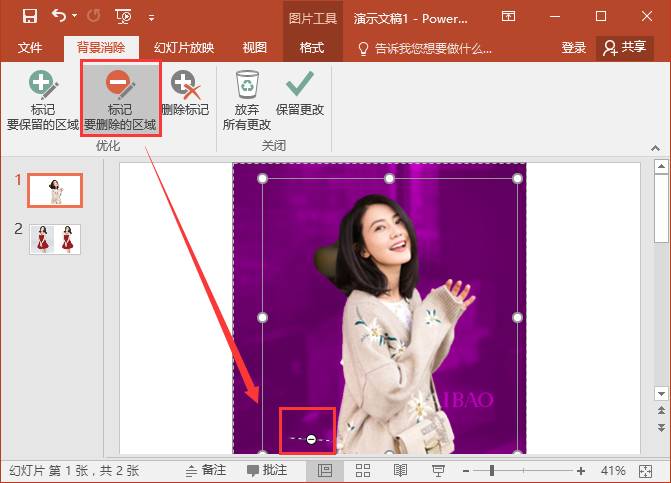Click the 告诉我您想要做什么 search box
Screen dimensions: 671x483
(425, 48)
